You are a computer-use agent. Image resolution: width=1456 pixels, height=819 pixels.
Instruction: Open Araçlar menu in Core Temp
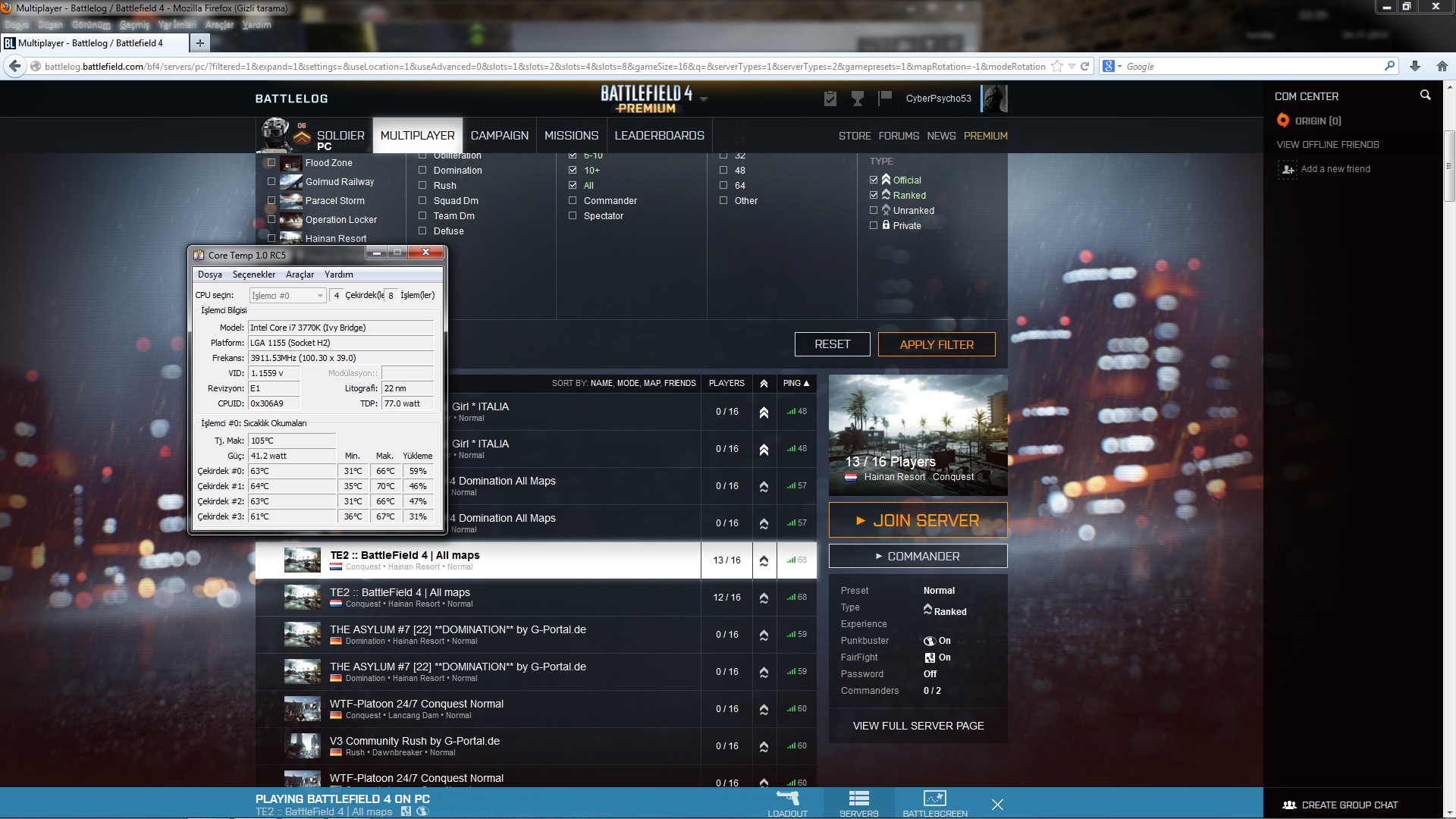point(300,275)
